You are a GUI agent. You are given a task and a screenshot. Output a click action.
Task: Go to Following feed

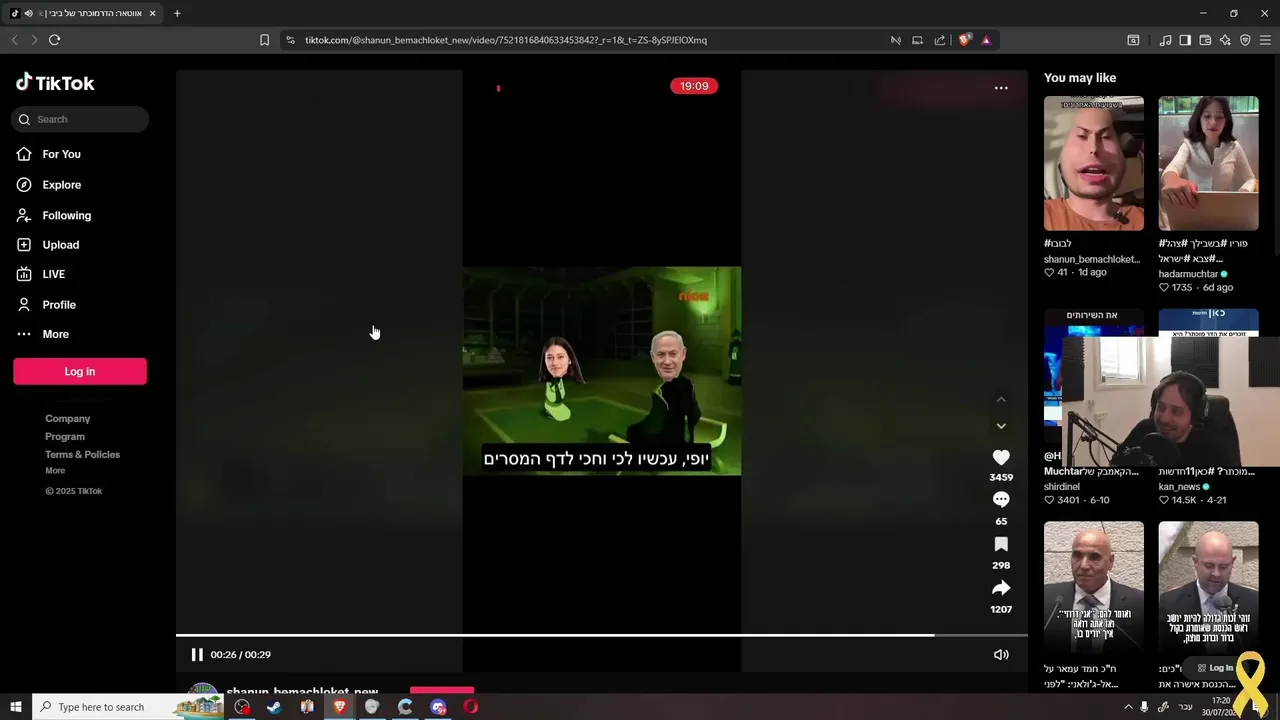(x=66, y=215)
